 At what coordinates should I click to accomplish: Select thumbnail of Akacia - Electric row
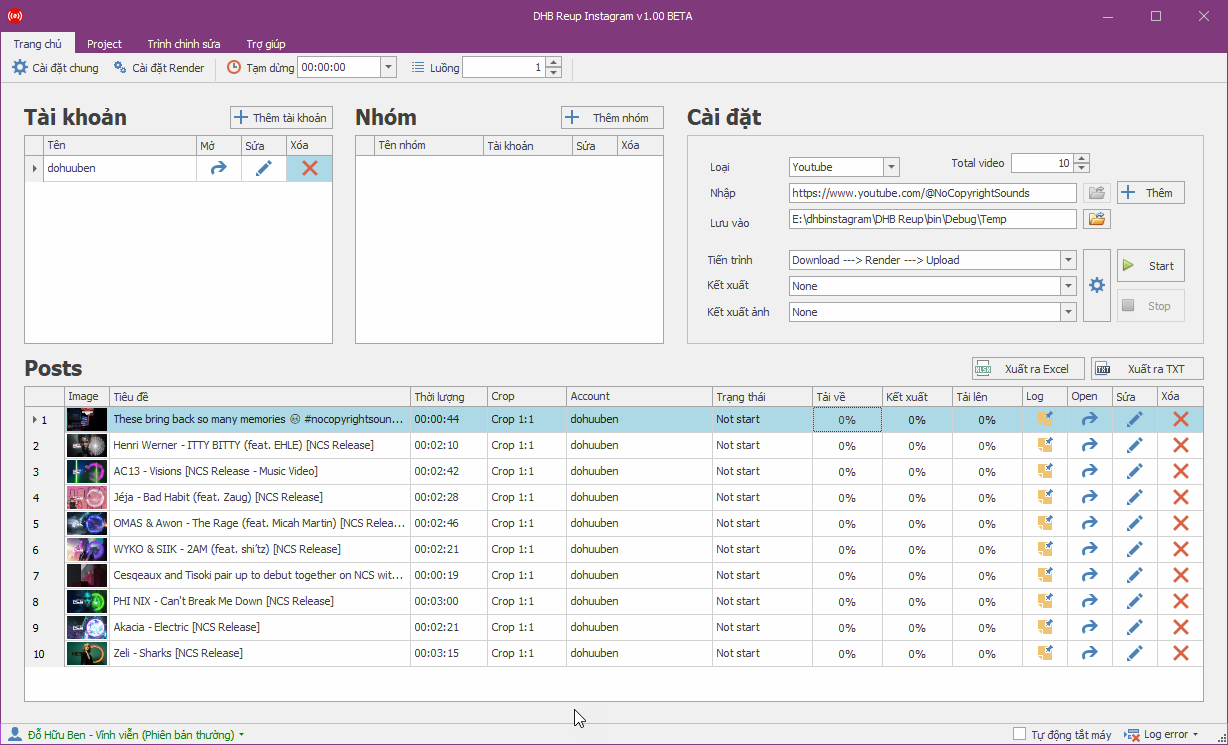[x=87, y=627]
